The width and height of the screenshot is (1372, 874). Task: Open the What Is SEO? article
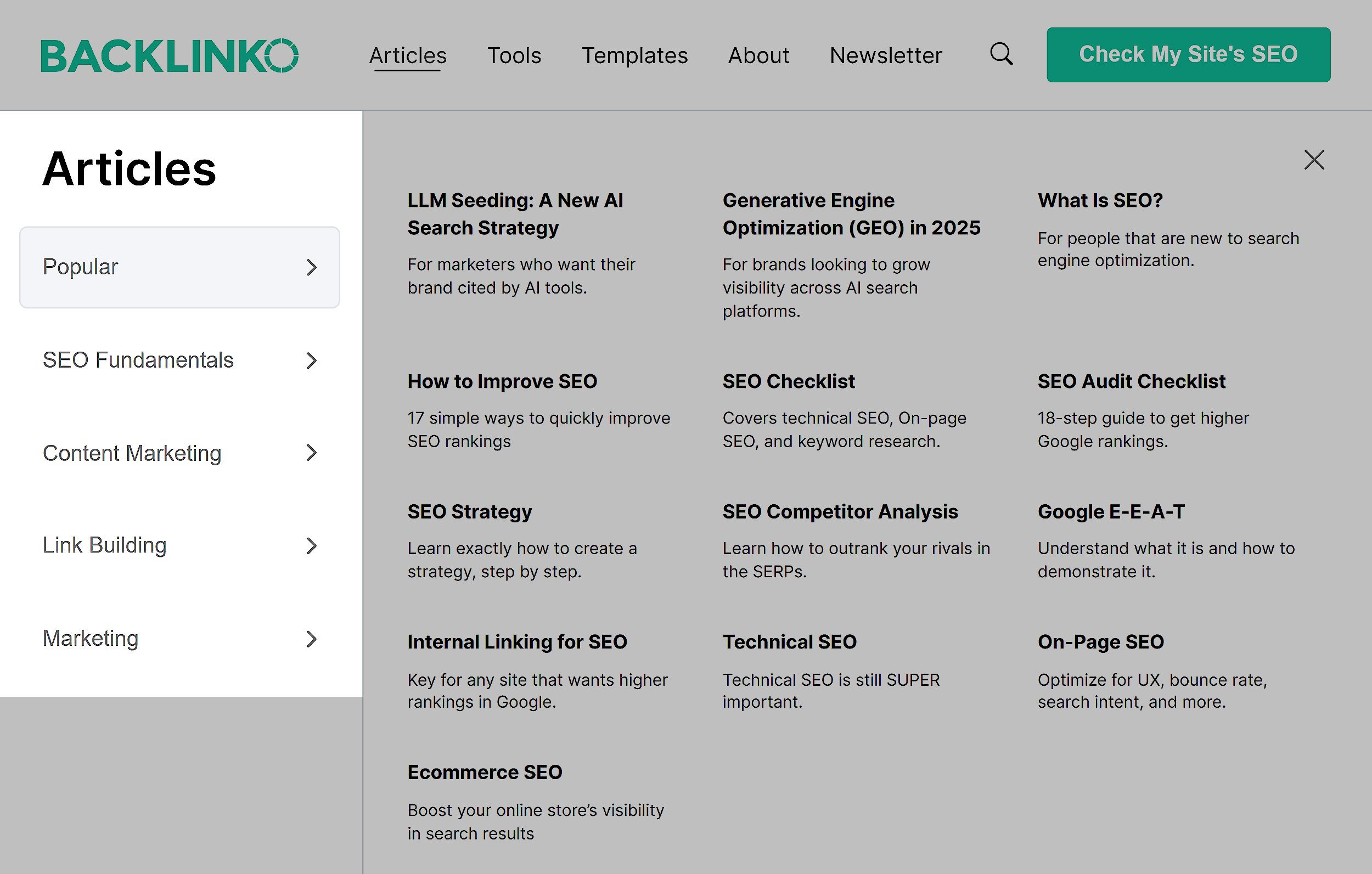coord(1100,200)
